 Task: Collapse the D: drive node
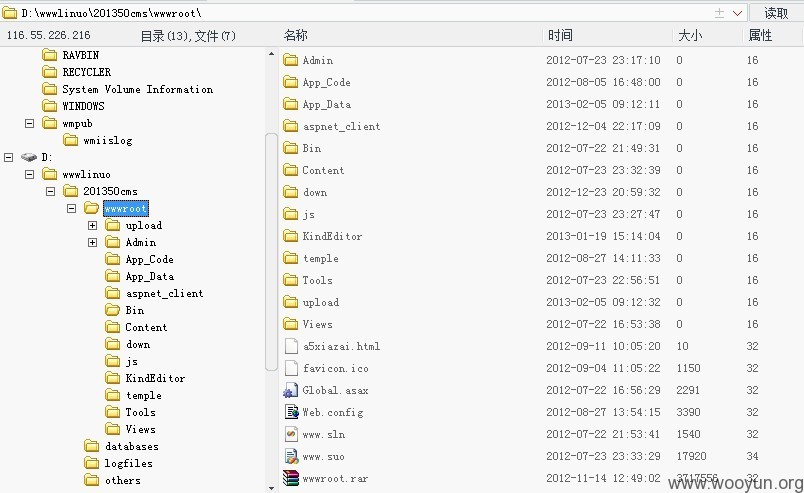tap(9, 157)
